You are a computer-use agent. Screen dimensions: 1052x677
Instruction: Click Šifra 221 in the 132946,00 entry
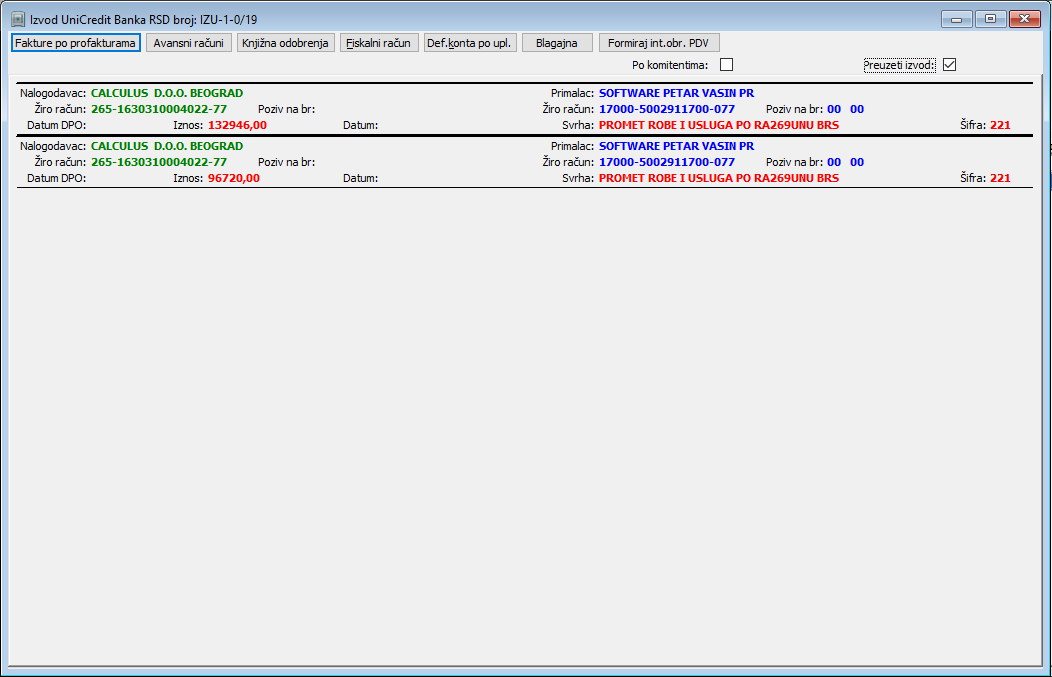[1000, 125]
